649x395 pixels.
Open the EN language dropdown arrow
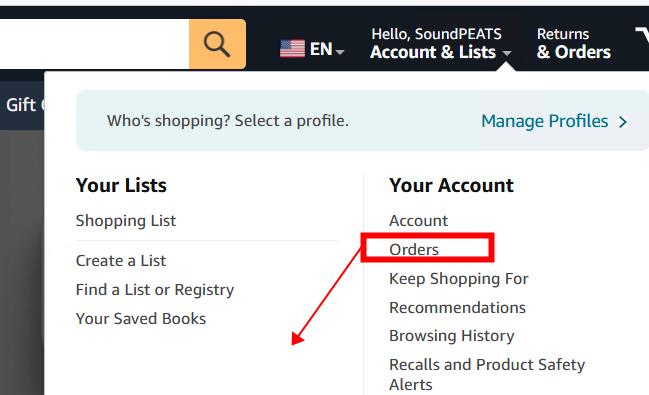(340, 52)
